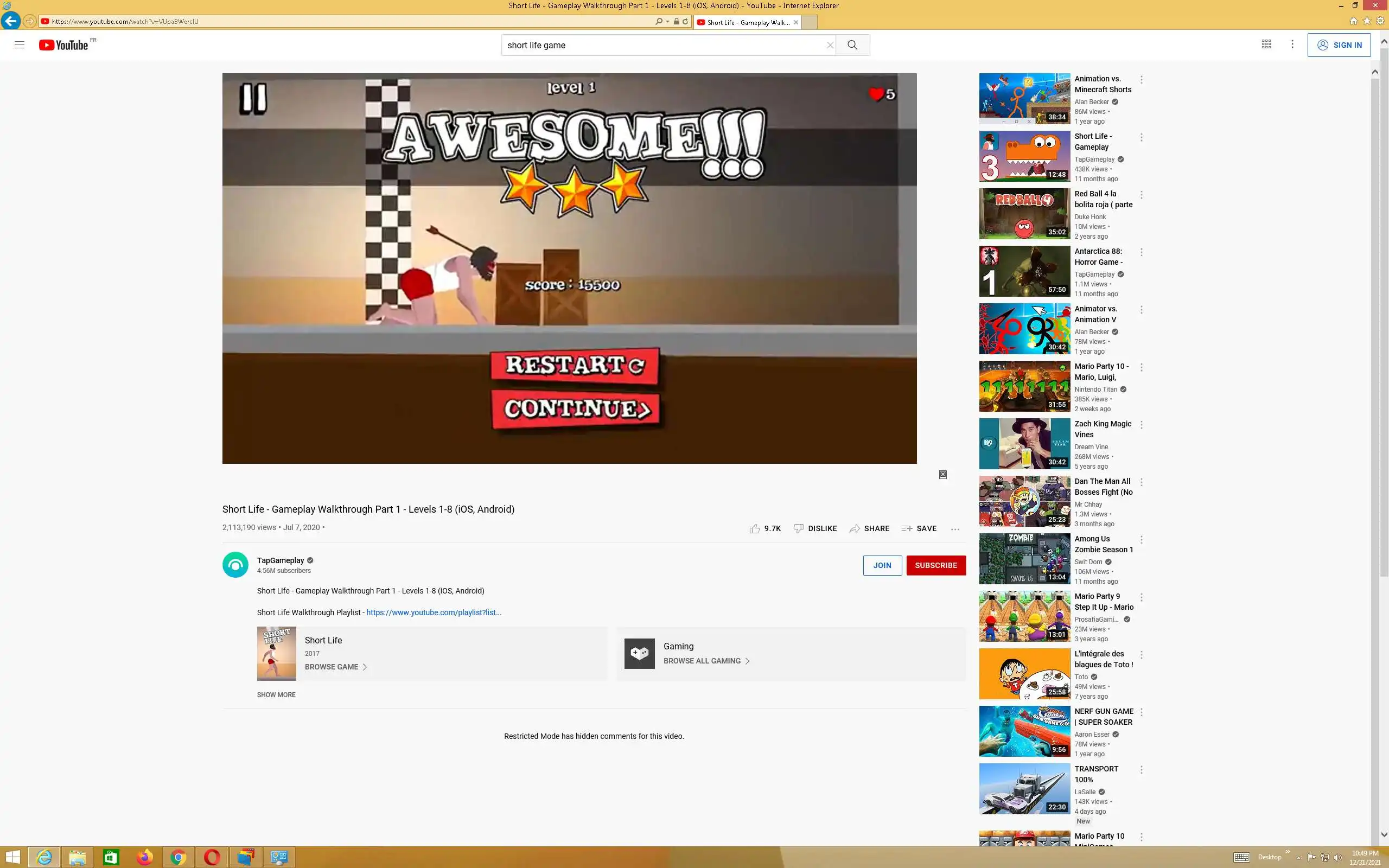
Task: Open the more actions ellipsis under video
Action: coord(955,529)
